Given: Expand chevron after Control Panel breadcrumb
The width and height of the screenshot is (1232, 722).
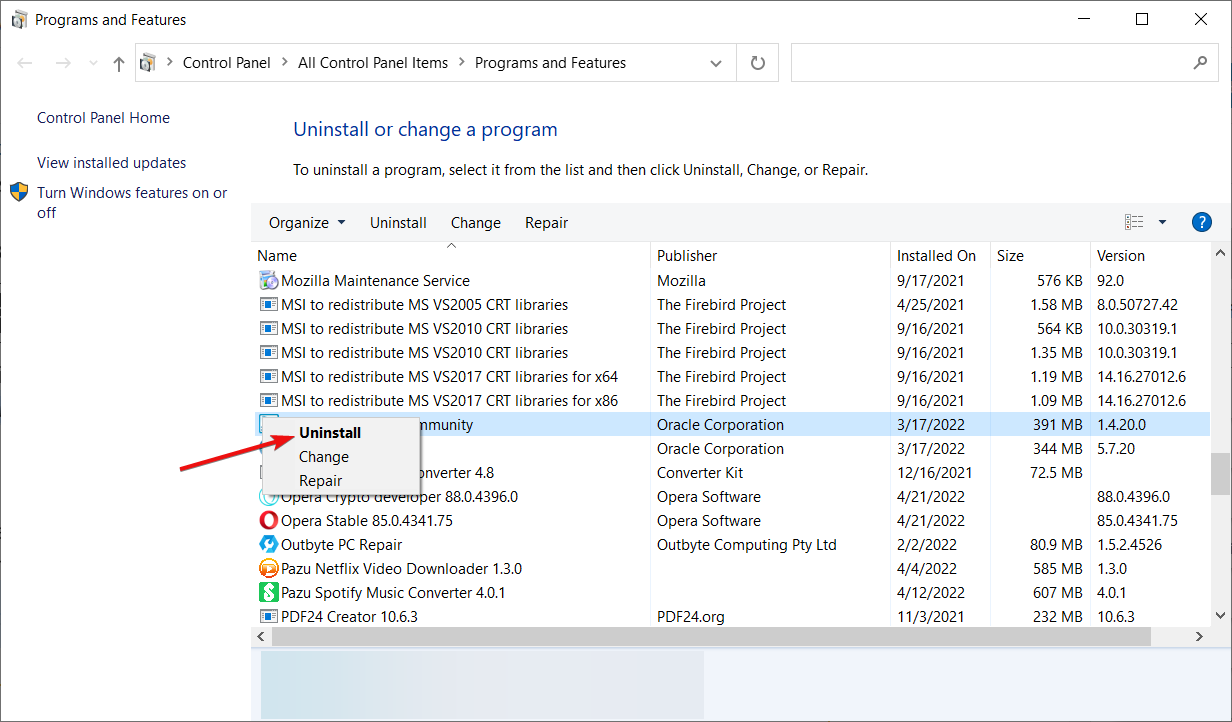Looking at the screenshot, I should (285, 63).
